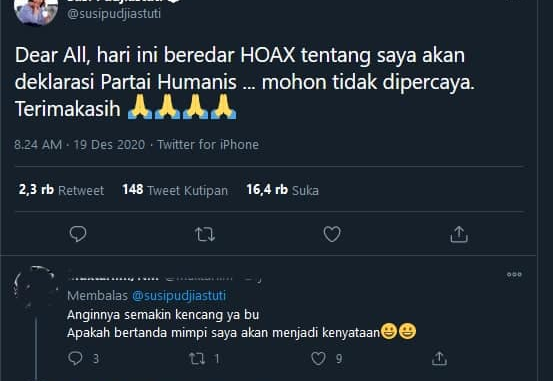Share the reply comment
Viewport: 553px width, 381px height.
tap(439, 358)
